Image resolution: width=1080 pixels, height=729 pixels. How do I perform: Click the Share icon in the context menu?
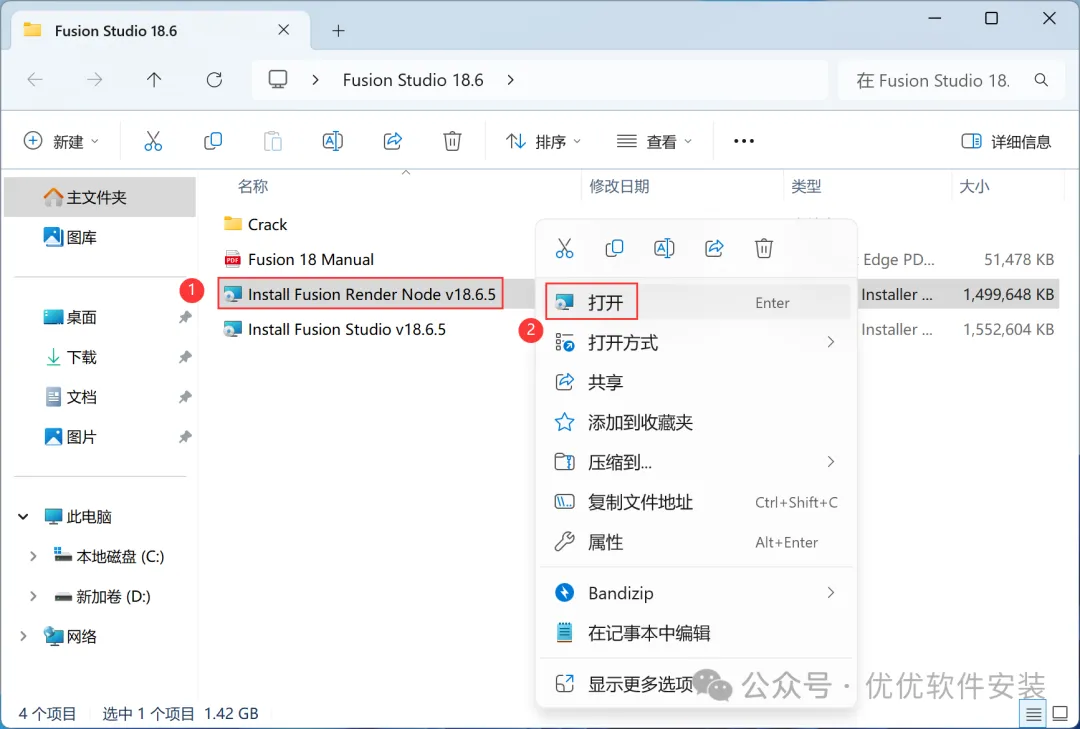714,248
